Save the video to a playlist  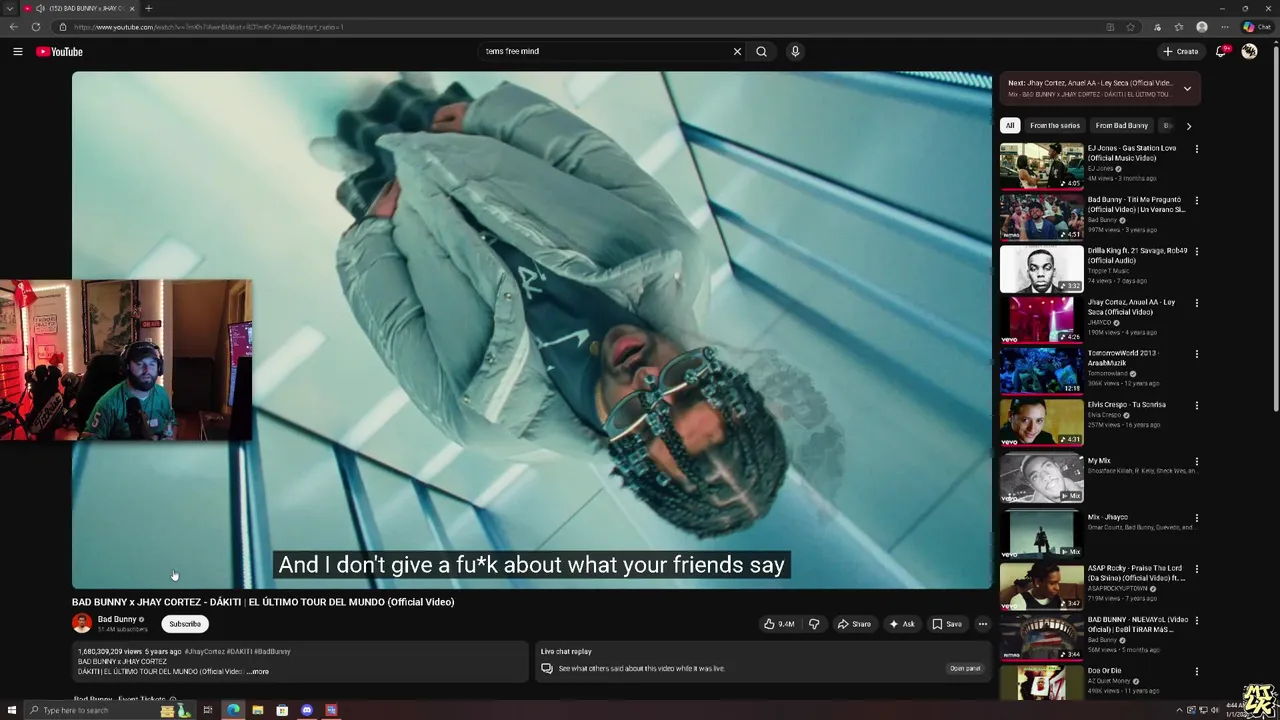947,624
